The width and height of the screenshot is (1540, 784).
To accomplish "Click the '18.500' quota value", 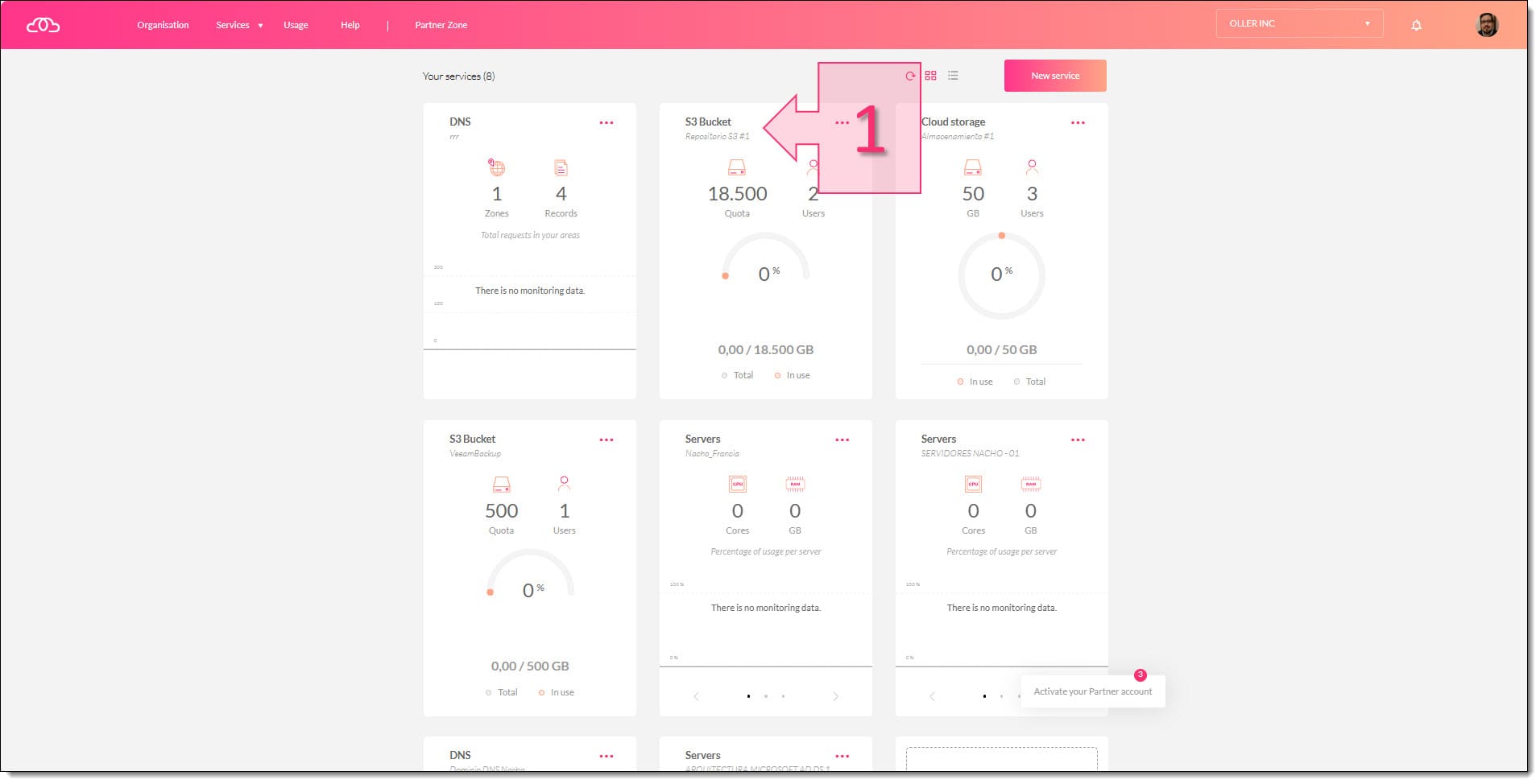I will tap(737, 194).
